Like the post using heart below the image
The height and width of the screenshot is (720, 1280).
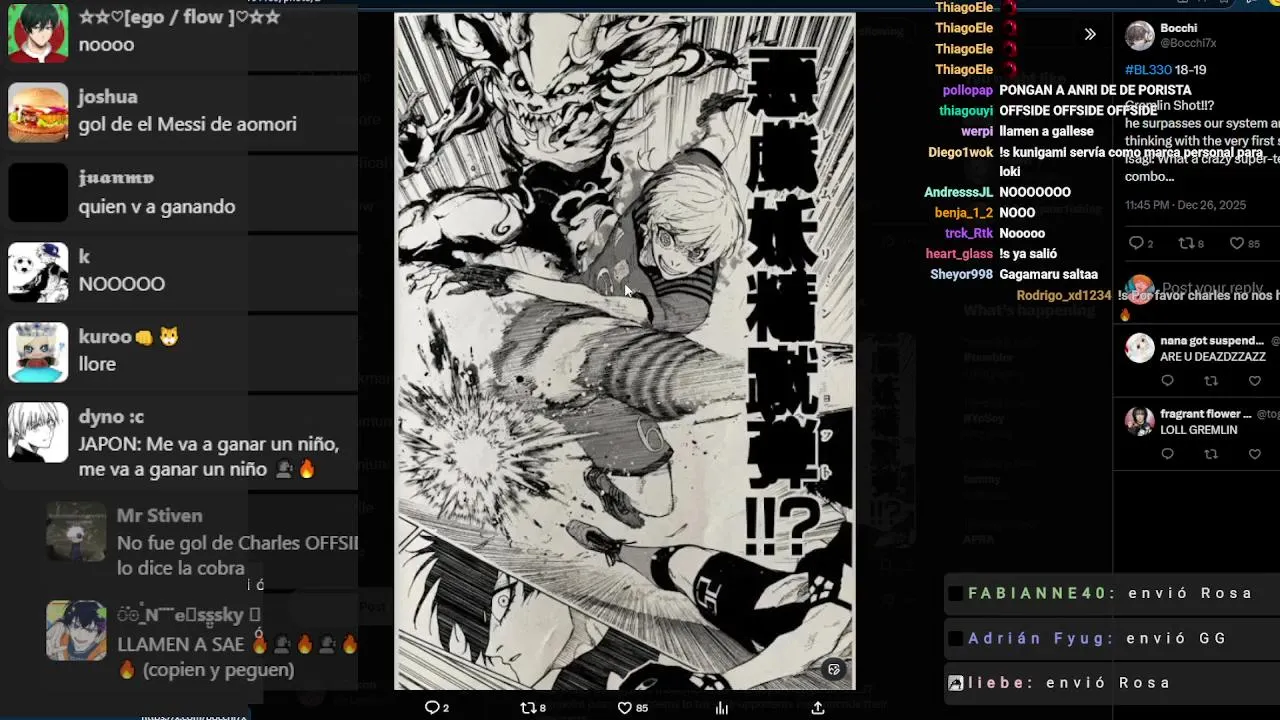625,708
